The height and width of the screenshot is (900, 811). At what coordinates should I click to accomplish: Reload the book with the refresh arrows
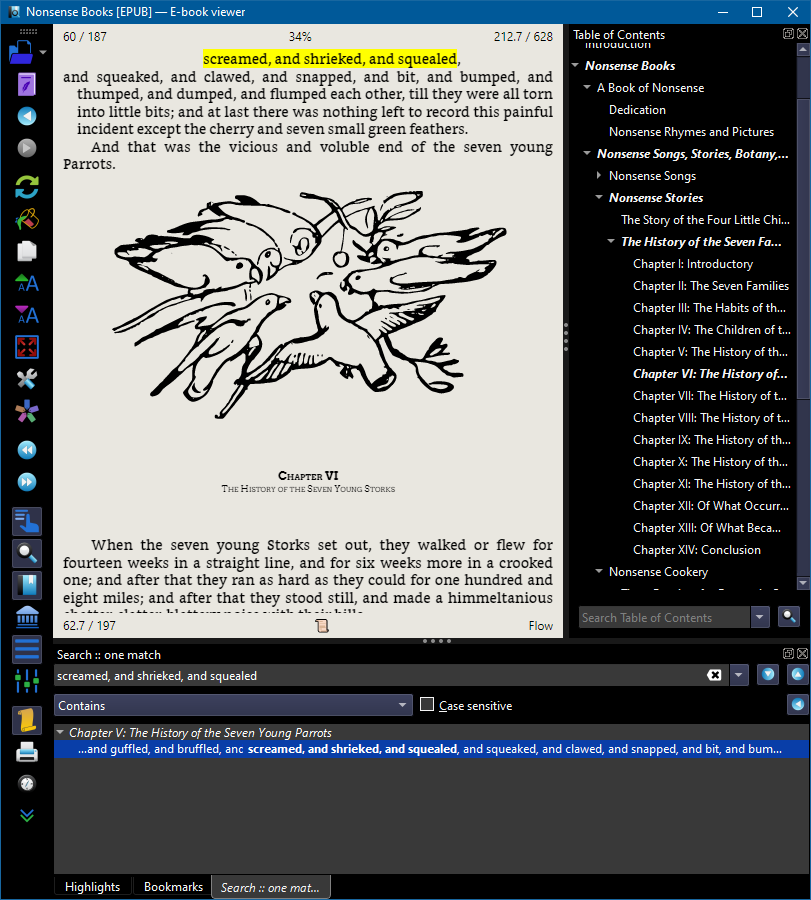pos(26,187)
